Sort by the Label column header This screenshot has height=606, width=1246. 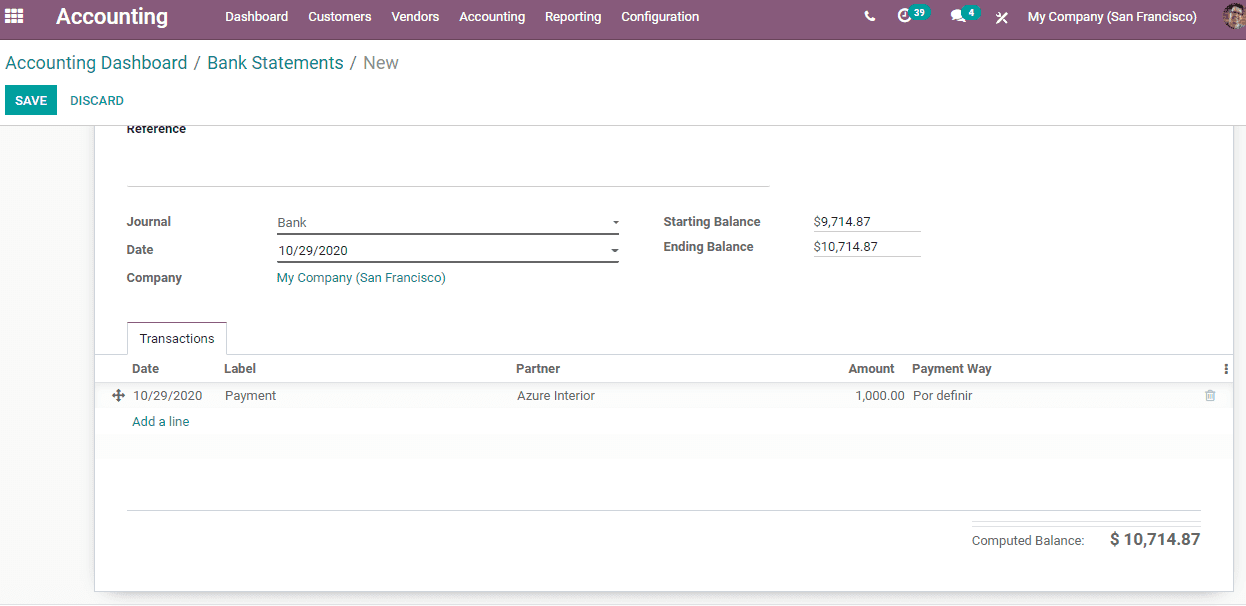[x=240, y=369]
